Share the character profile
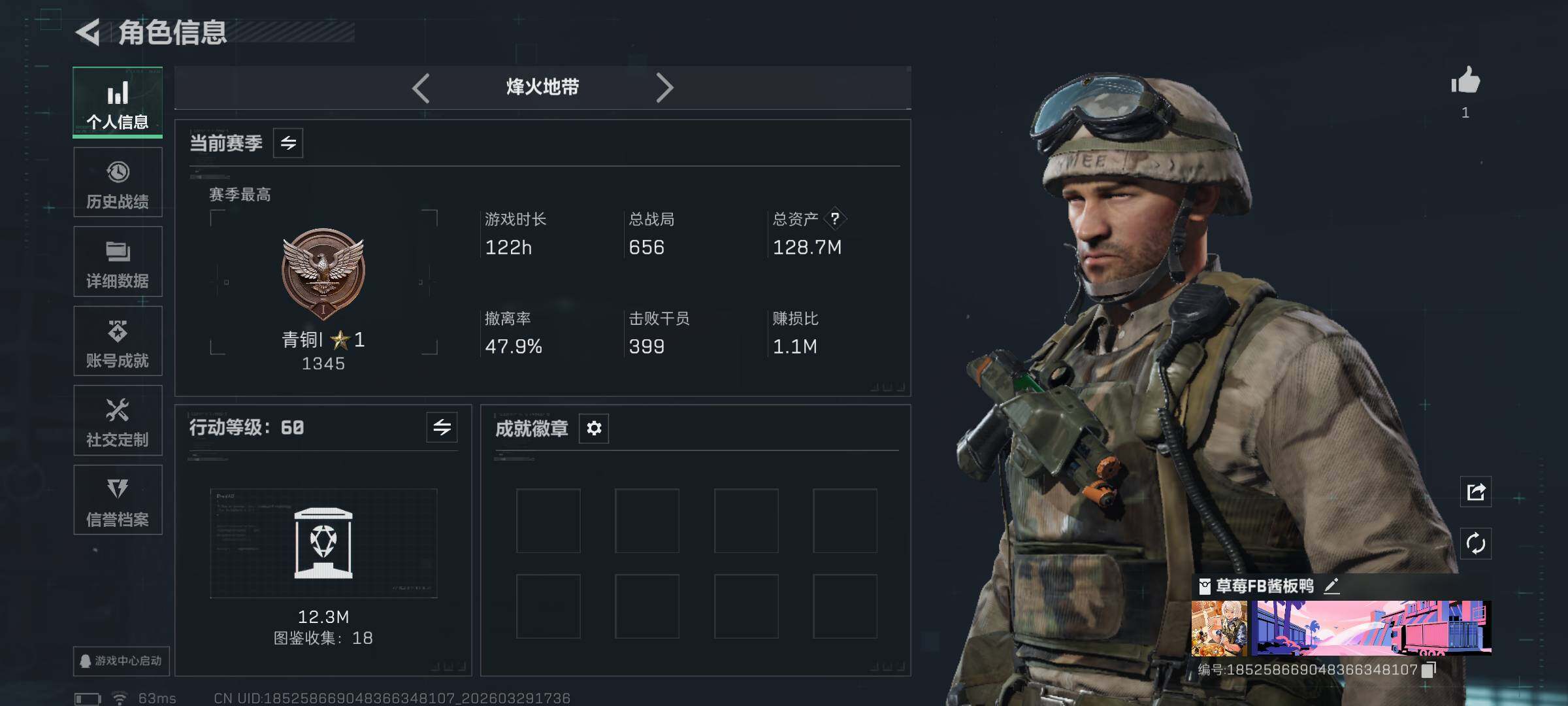The height and width of the screenshot is (706, 1568). coord(1476,492)
